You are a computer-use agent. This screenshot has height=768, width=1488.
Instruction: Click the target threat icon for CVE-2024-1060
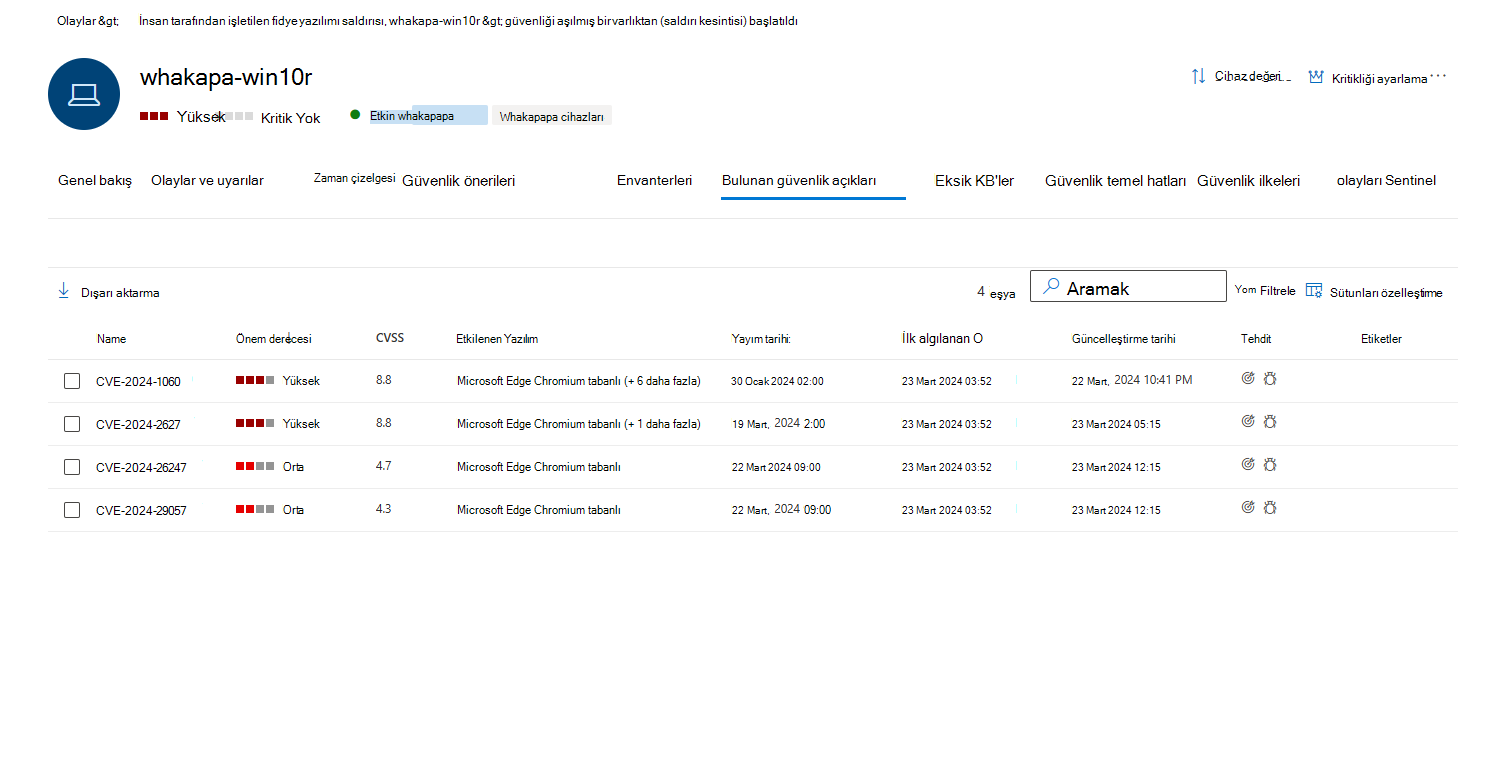[1248, 378]
